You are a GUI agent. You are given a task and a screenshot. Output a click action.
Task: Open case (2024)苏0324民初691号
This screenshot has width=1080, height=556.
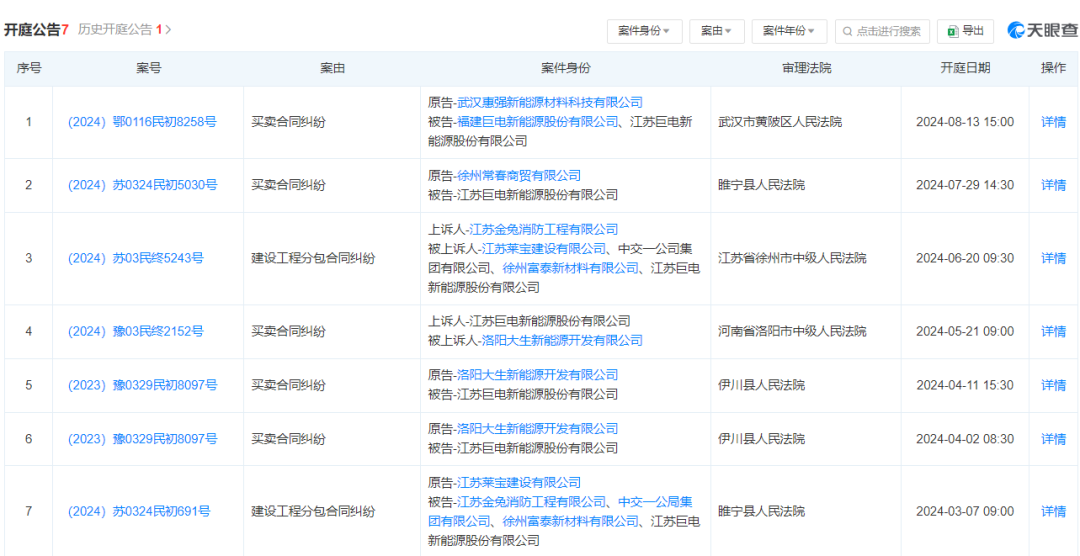(139, 511)
